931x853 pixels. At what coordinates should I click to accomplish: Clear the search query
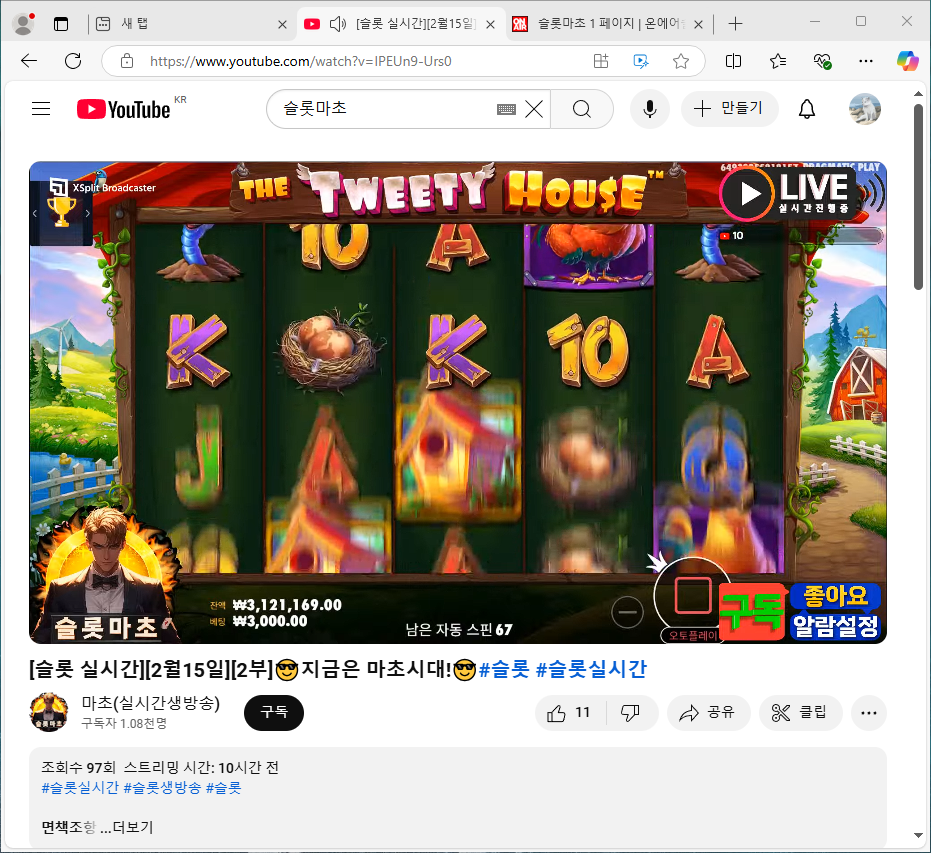pyautogui.click(x=534, y=109)
